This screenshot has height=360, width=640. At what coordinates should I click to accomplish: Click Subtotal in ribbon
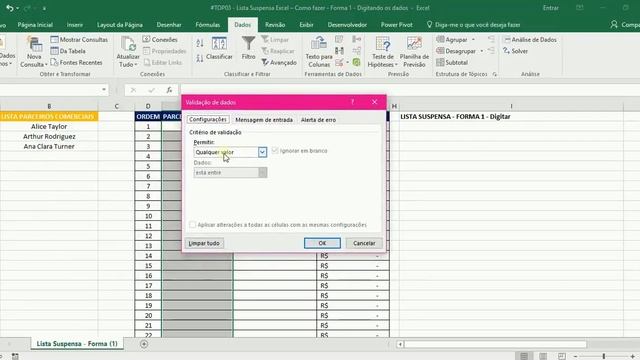(452, 62)
